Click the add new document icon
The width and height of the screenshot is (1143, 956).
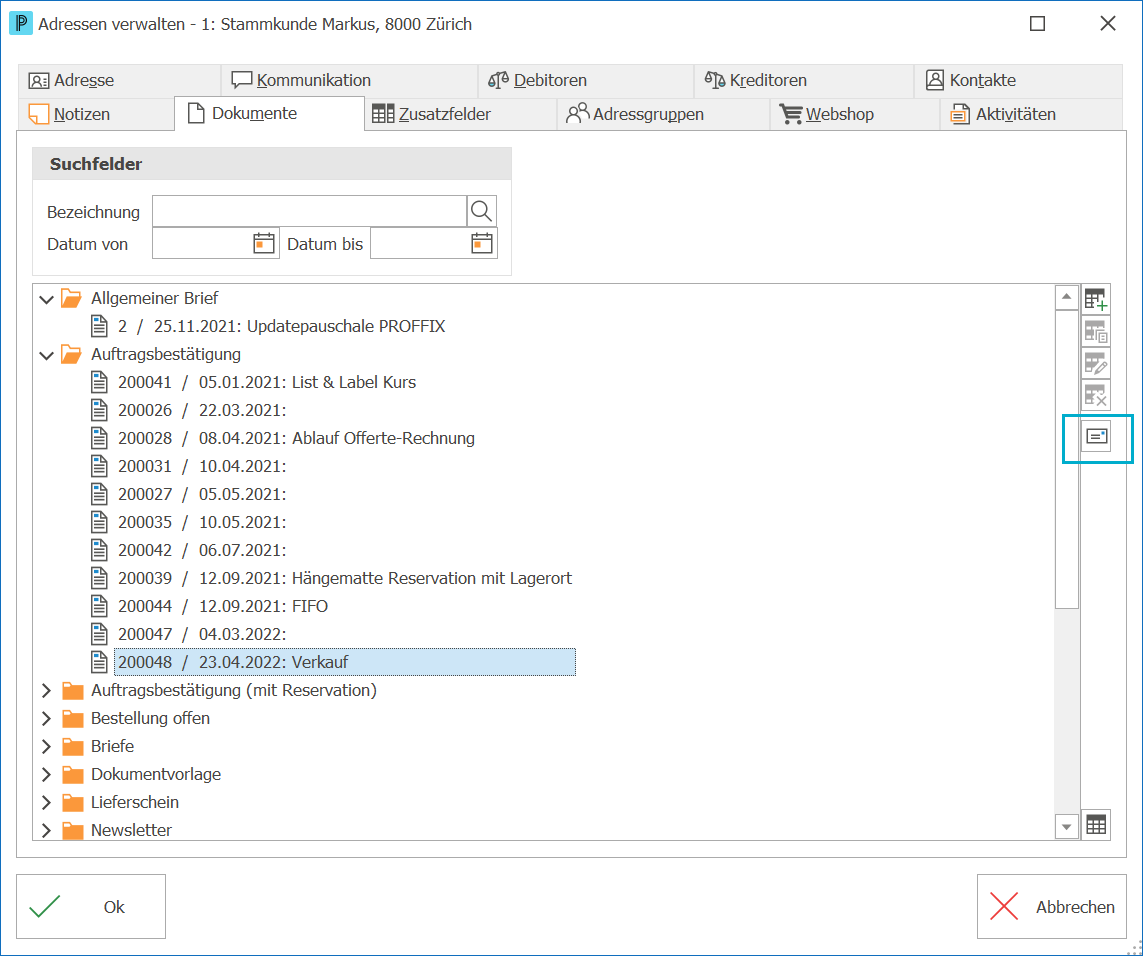[1096, 299]
